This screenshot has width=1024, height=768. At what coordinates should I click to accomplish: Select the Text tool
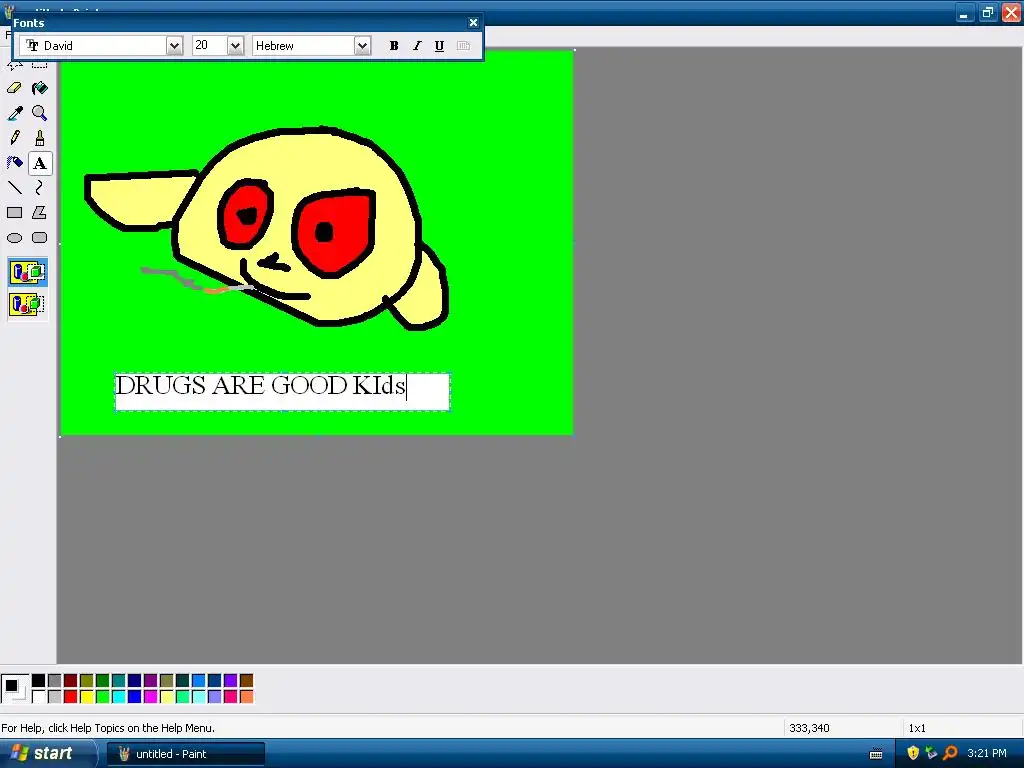[40, 163]
